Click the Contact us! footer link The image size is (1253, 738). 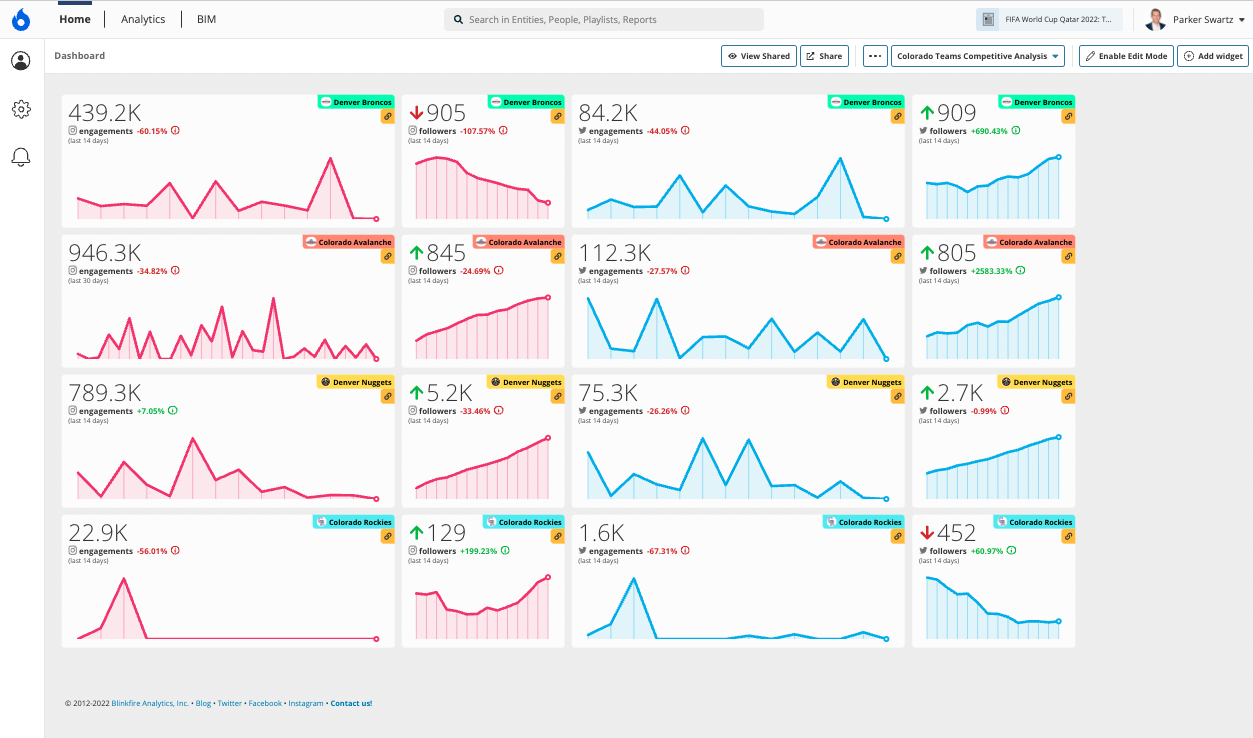click(x=351, y=703)
